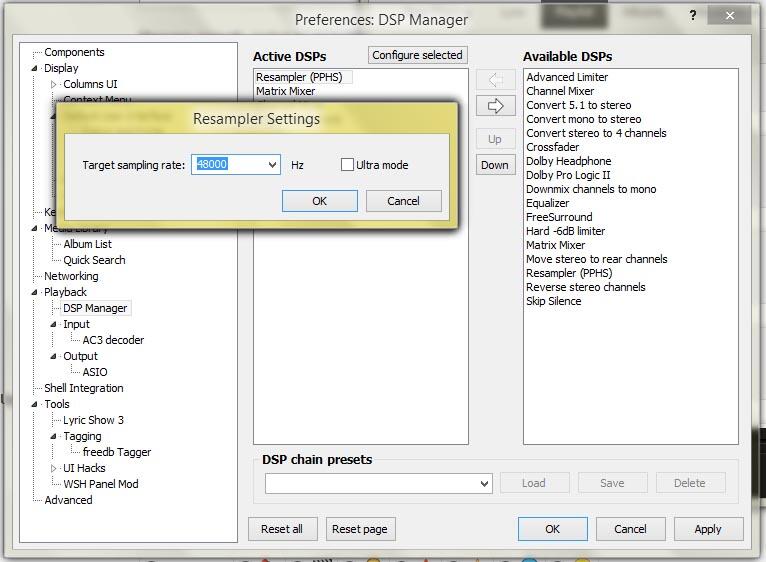Enable the Ultra mode checkbox
This screenshot has width=766, height=562.
coord(348,165)
